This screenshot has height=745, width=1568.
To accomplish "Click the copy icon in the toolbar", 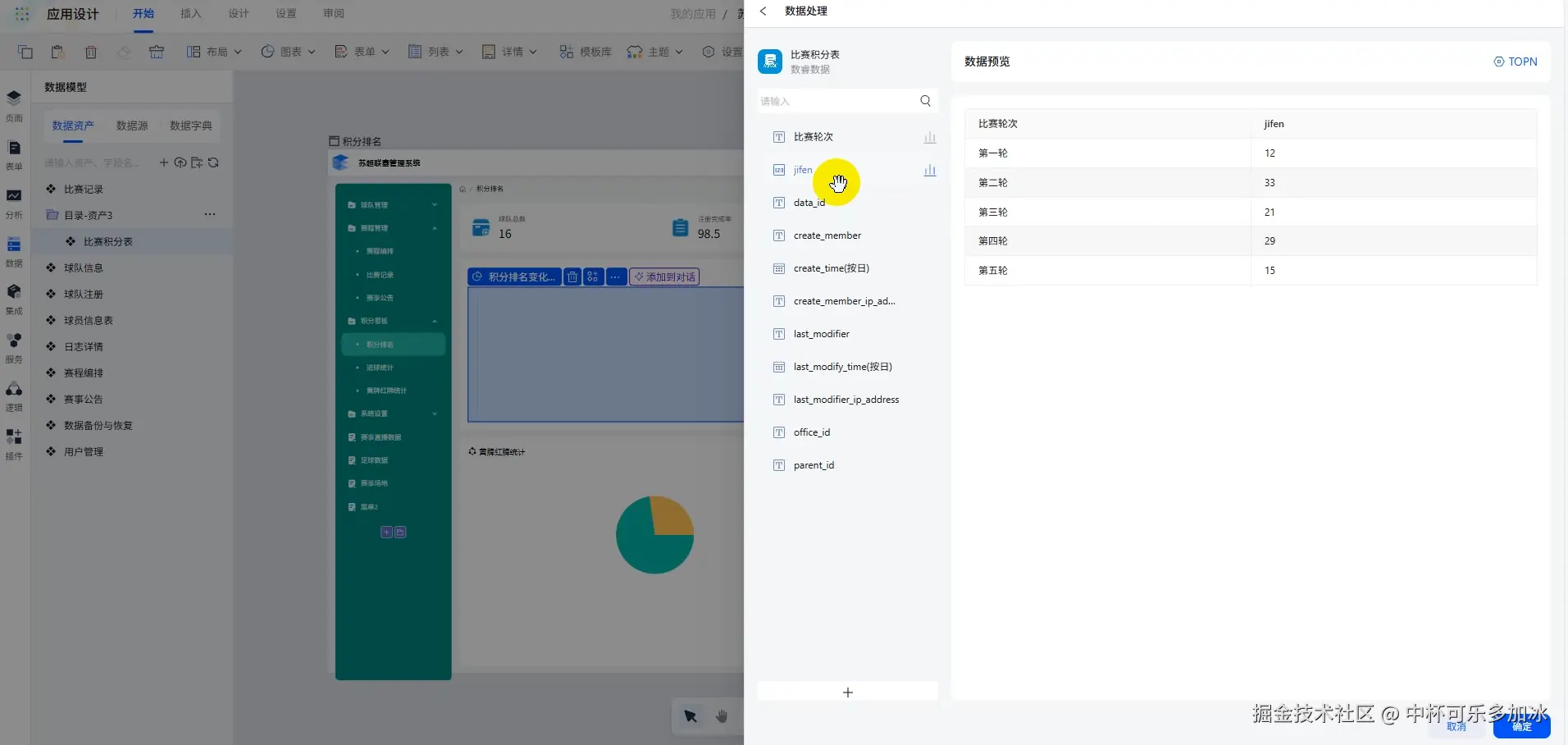I will 25,52.
